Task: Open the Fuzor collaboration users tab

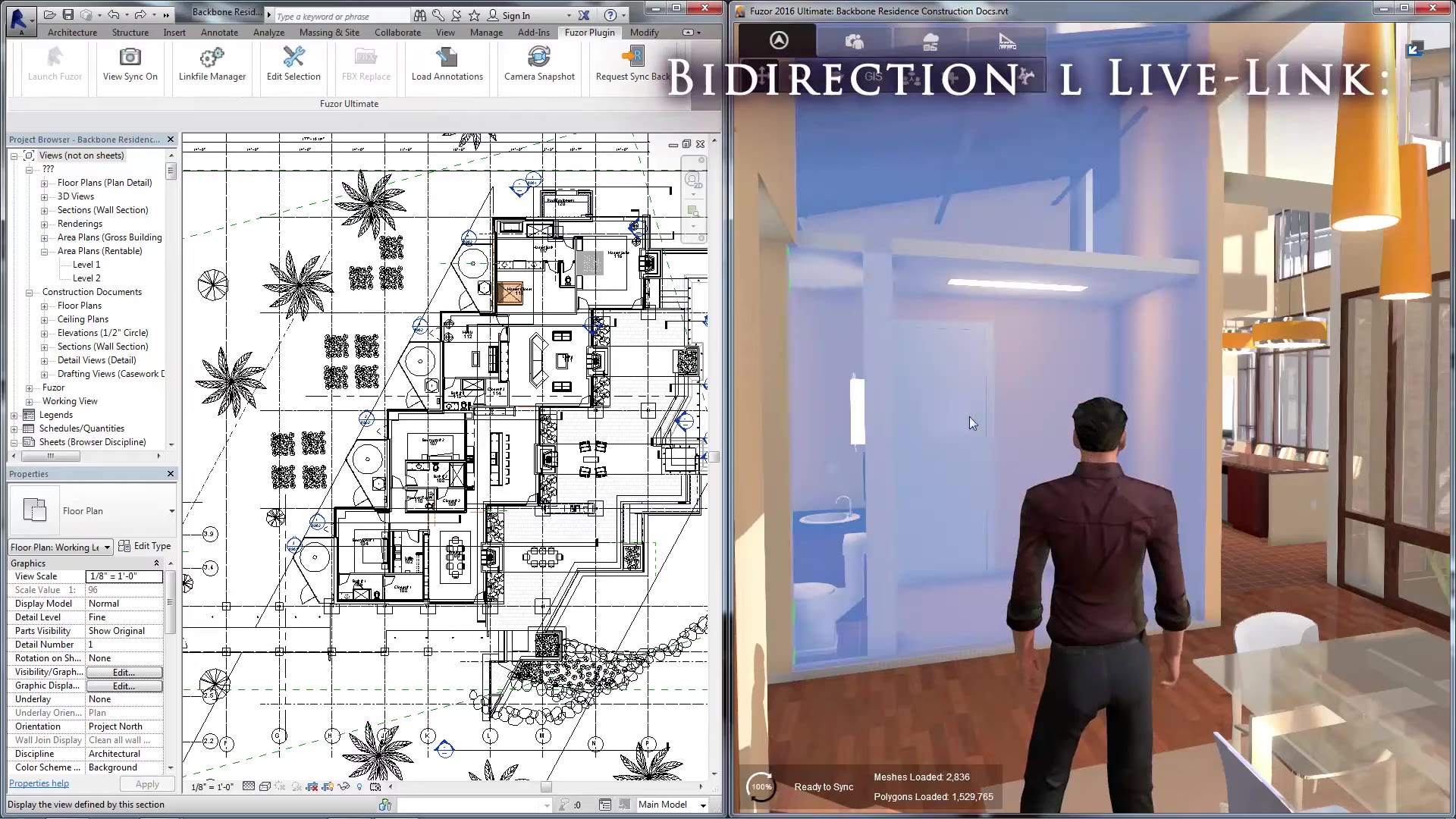Action: pyautogui.click(x=855, y=42)
